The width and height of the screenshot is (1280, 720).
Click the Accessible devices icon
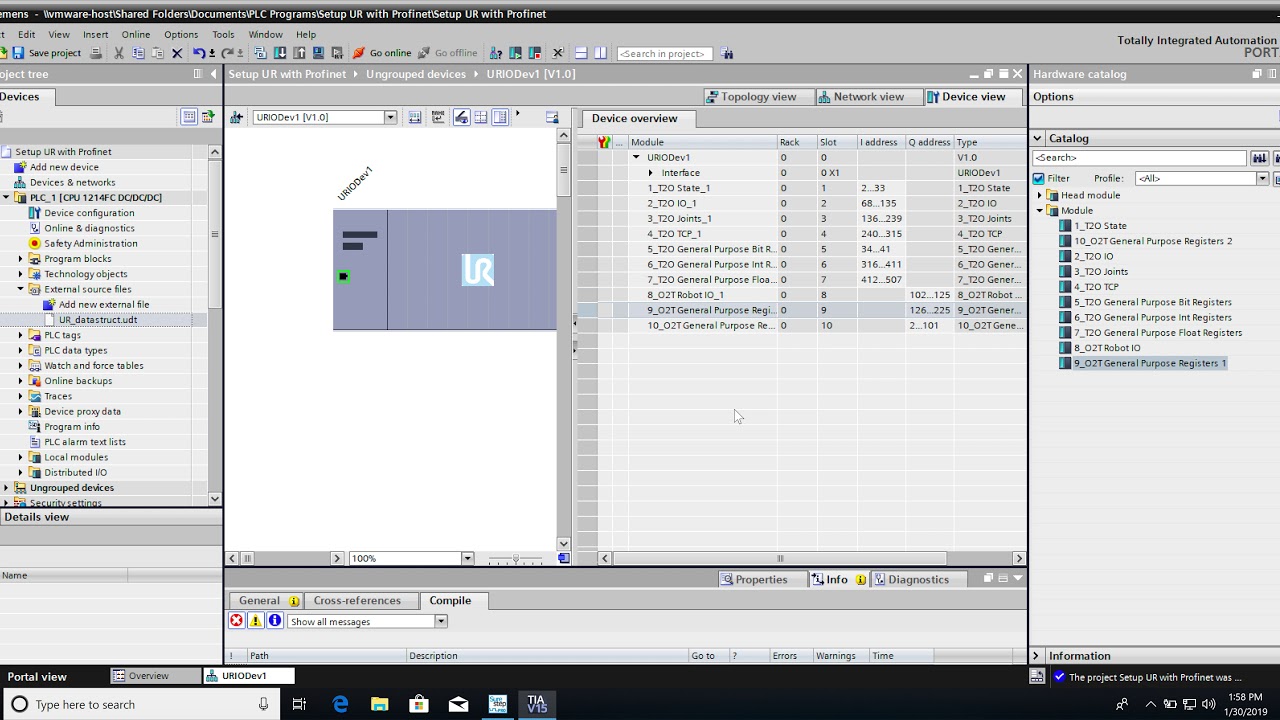pos(497,53)
